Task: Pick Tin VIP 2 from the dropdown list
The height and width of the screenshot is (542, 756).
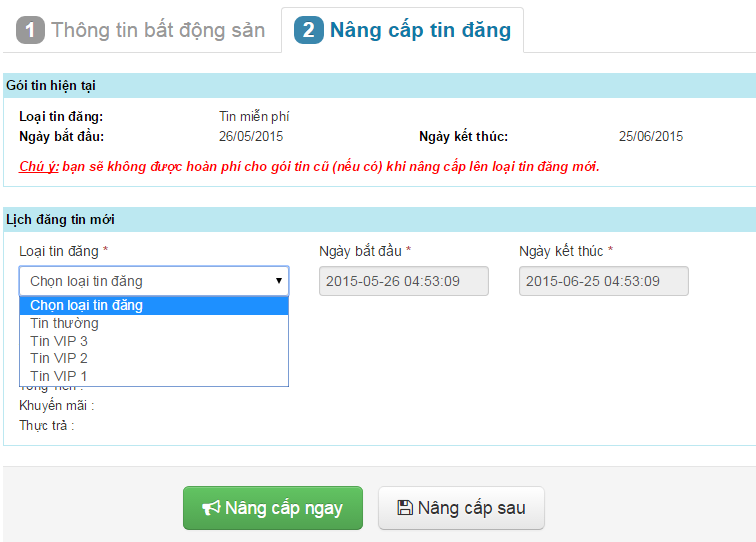Action: pyautogui.click(x=59, y=358)
